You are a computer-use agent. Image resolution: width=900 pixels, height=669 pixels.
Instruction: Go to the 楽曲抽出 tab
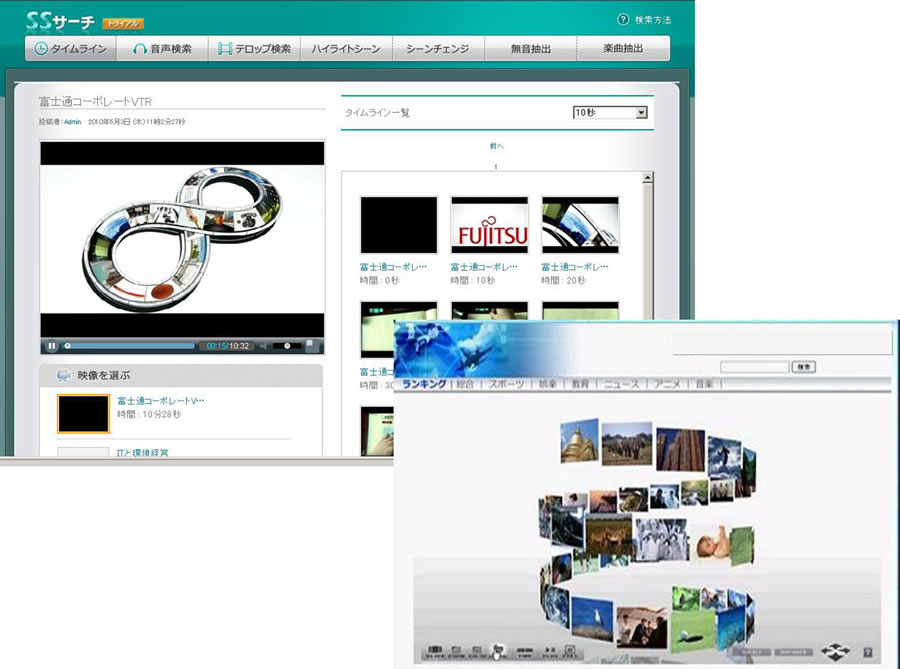[x=622, y=49]
